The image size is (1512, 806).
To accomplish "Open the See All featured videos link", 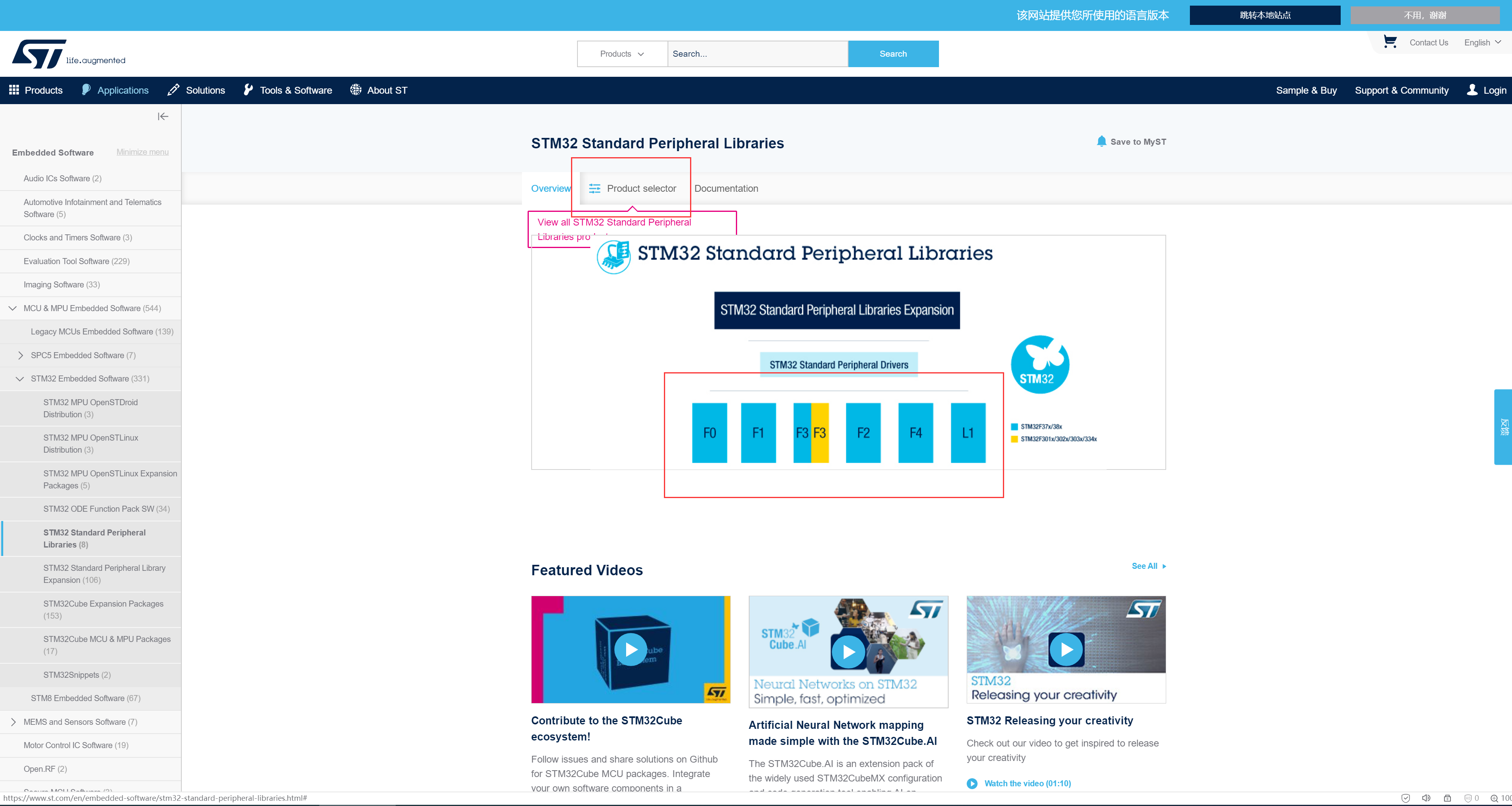I will 1144,566.
